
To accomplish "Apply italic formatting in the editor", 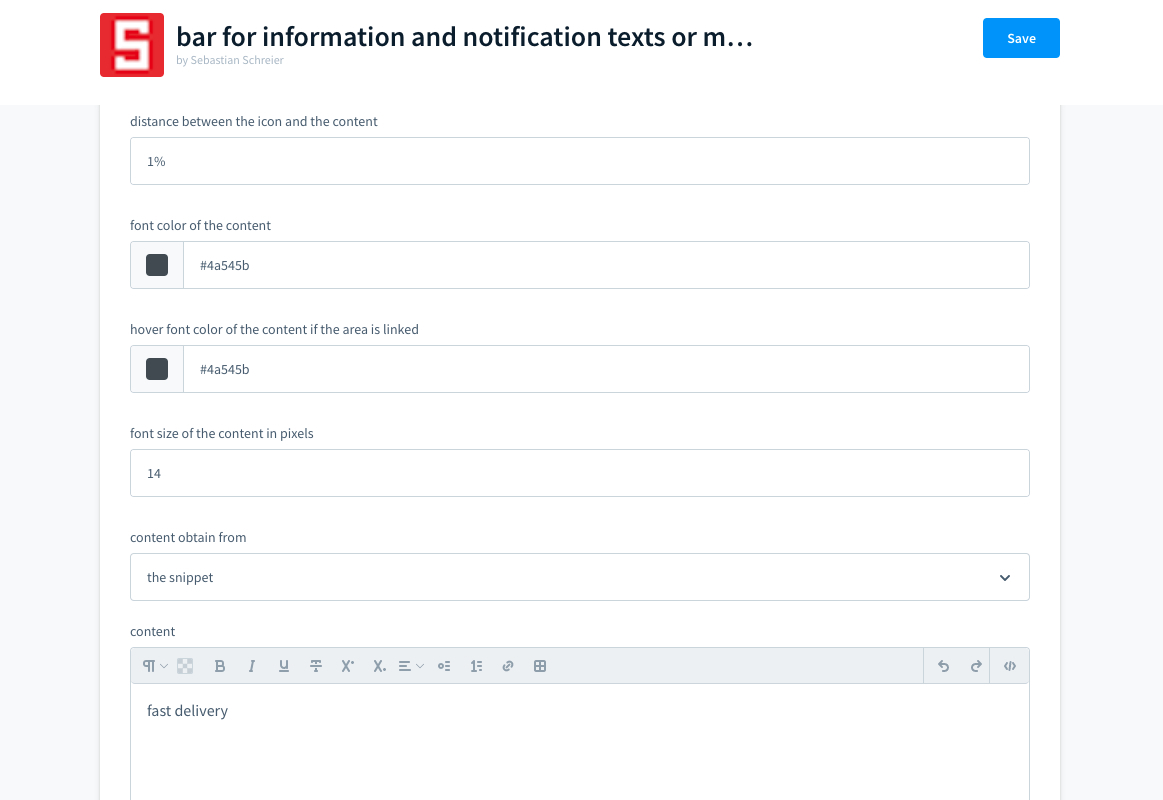I will 252,666.
